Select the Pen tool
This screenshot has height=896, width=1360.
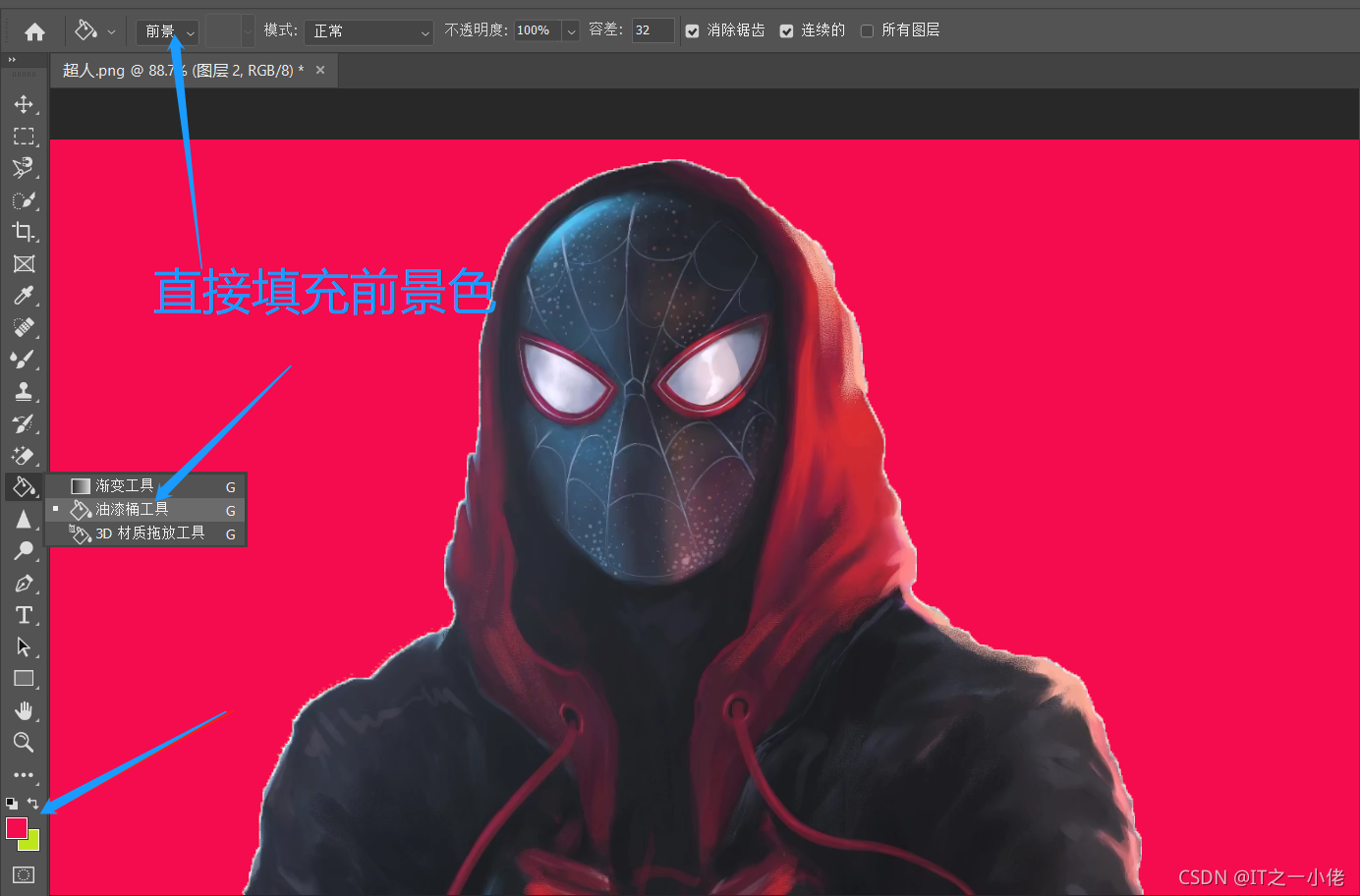pyautogui.click(x=24, y=584)
